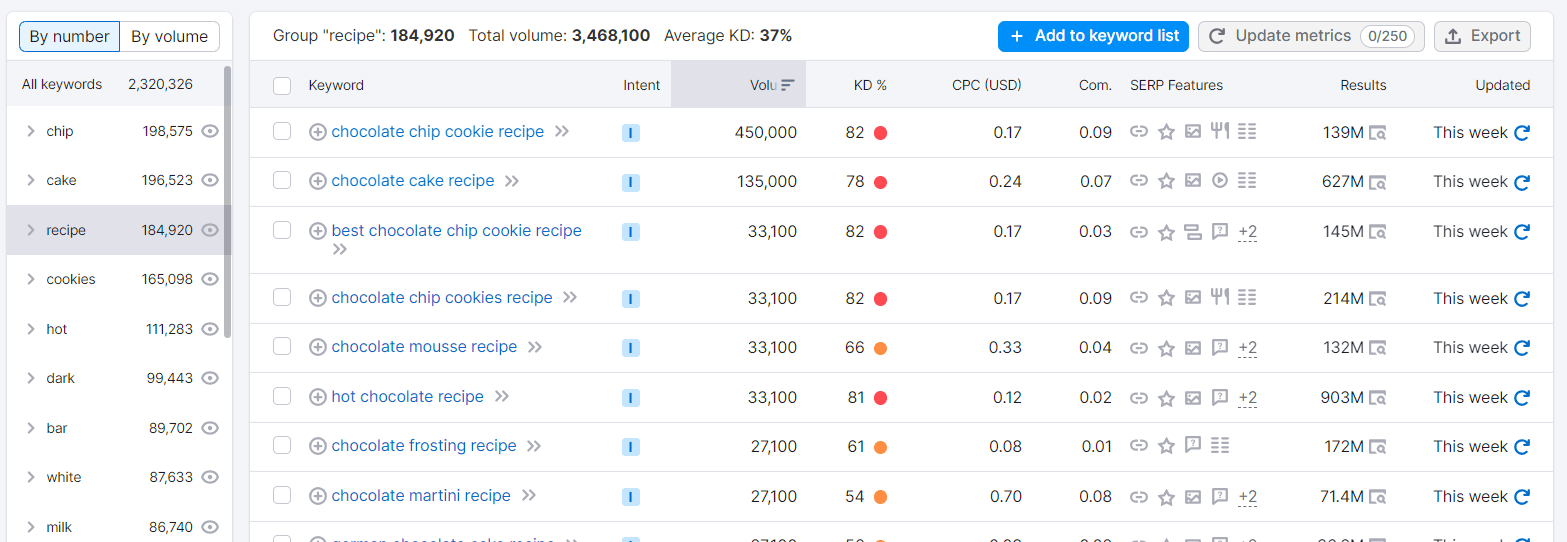This screenshot has height=542, width=1567.
Task: Check the chocolate chip cookies recipe row
Action: 282,297
